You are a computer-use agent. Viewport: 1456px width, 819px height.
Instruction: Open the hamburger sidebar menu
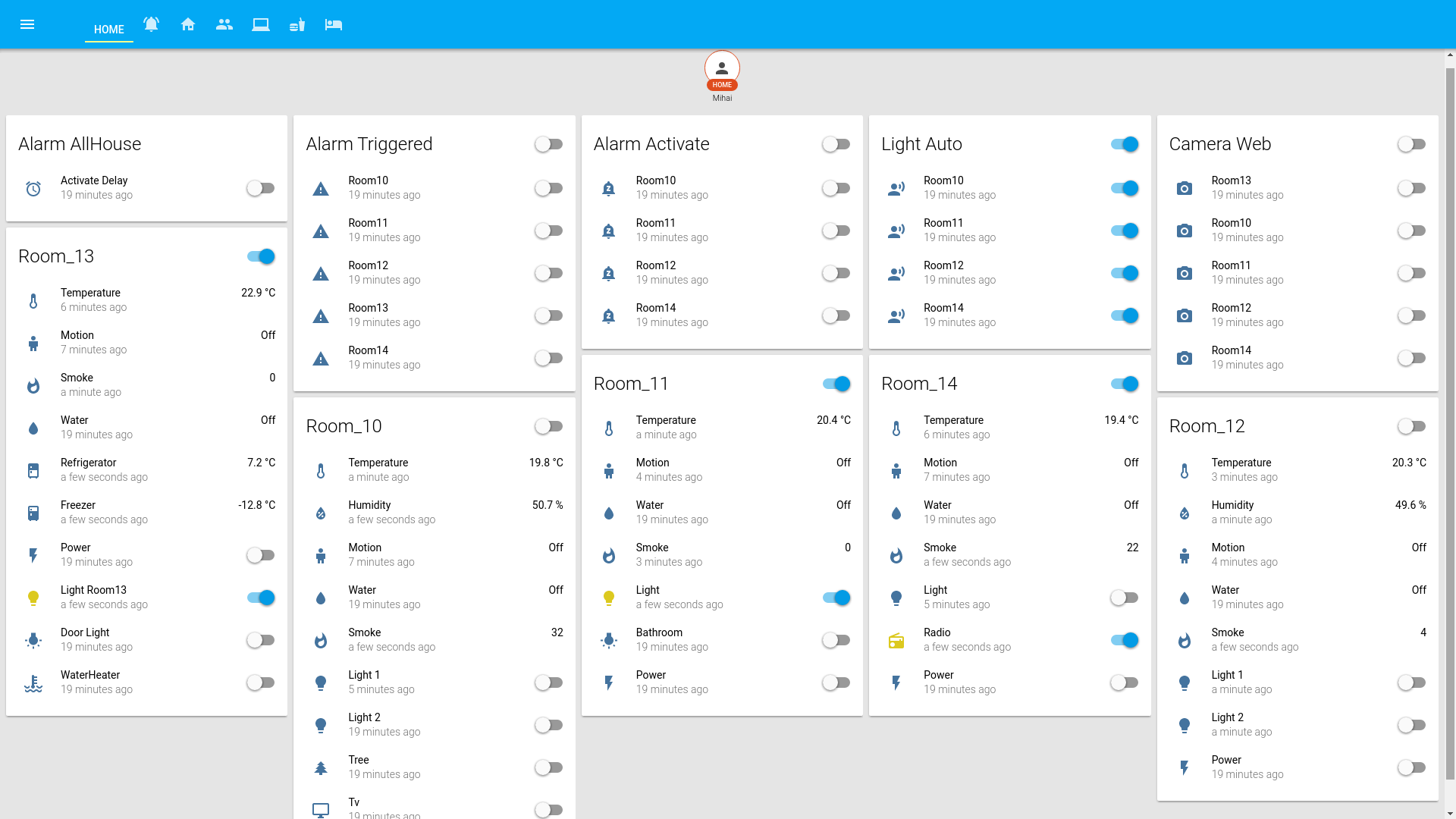click(x=27, y=24)
